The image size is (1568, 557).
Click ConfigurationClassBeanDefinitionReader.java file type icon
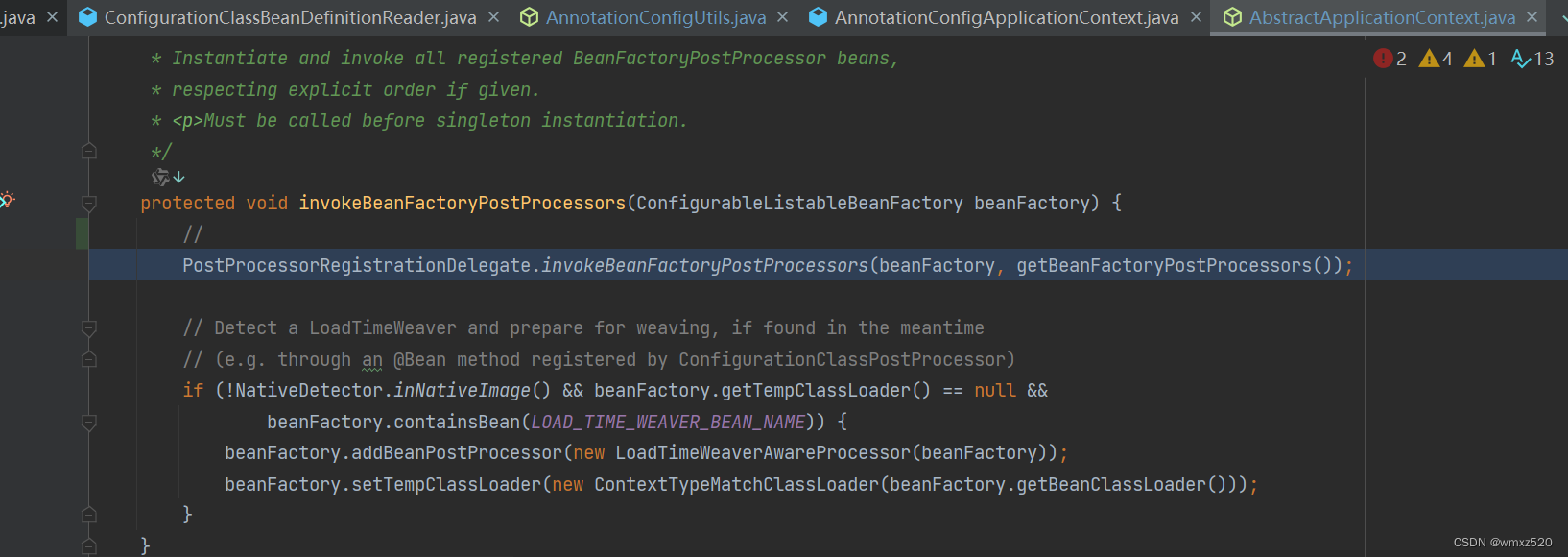tap(87, 17)
